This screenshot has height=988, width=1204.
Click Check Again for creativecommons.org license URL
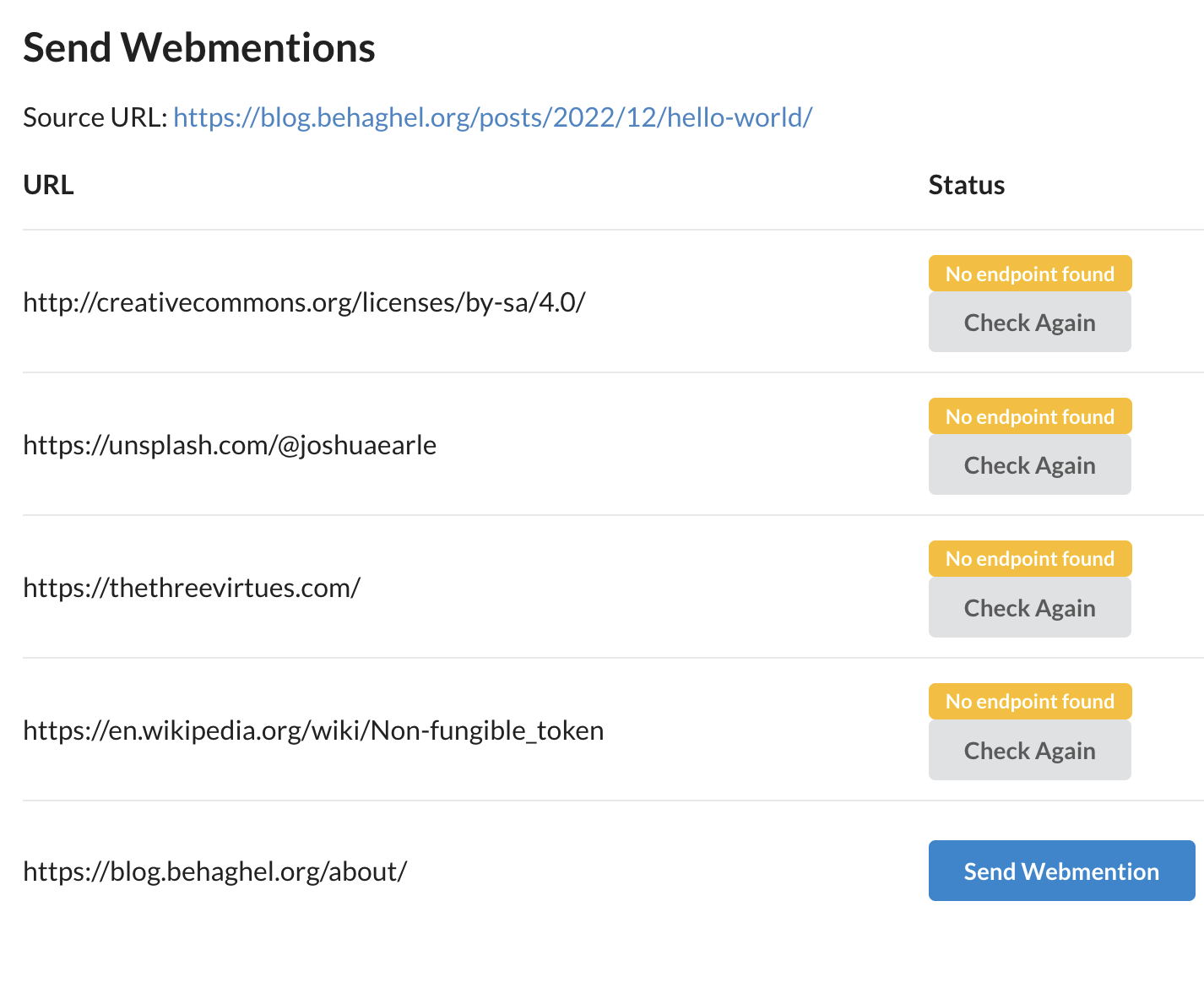1029,322
